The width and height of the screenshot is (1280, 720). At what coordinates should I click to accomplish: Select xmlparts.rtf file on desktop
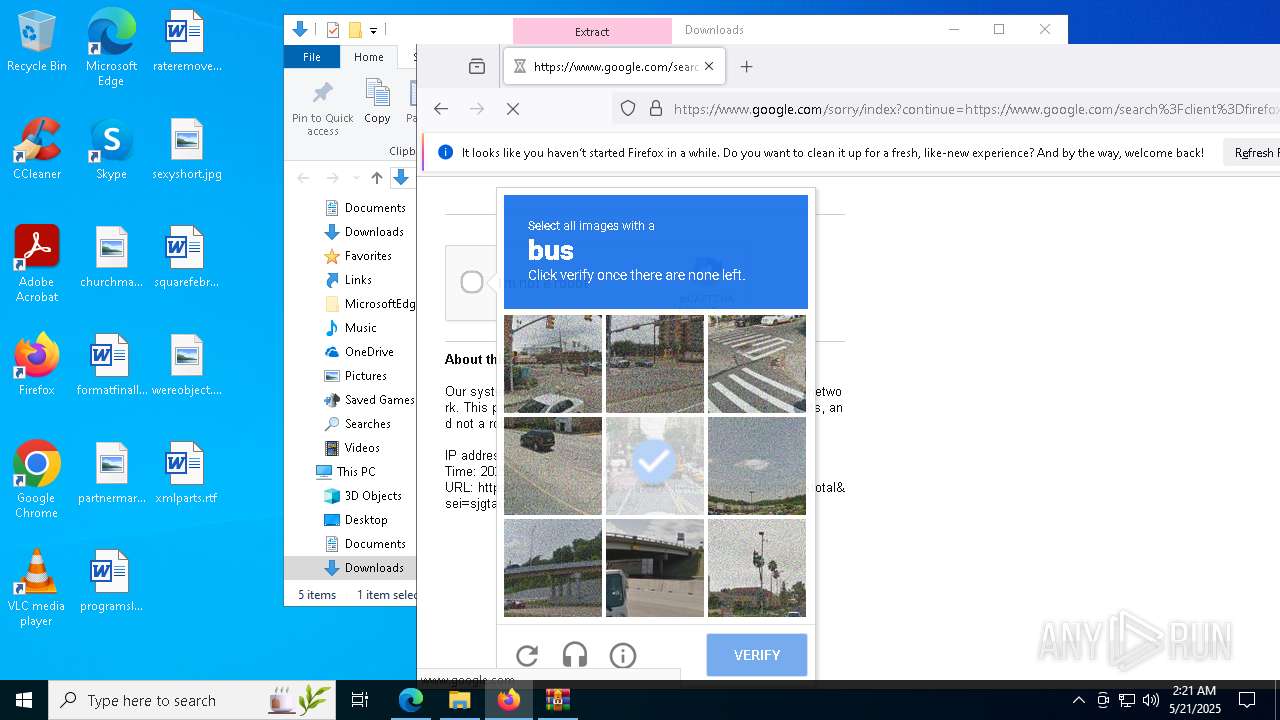(x=186, y=473)
